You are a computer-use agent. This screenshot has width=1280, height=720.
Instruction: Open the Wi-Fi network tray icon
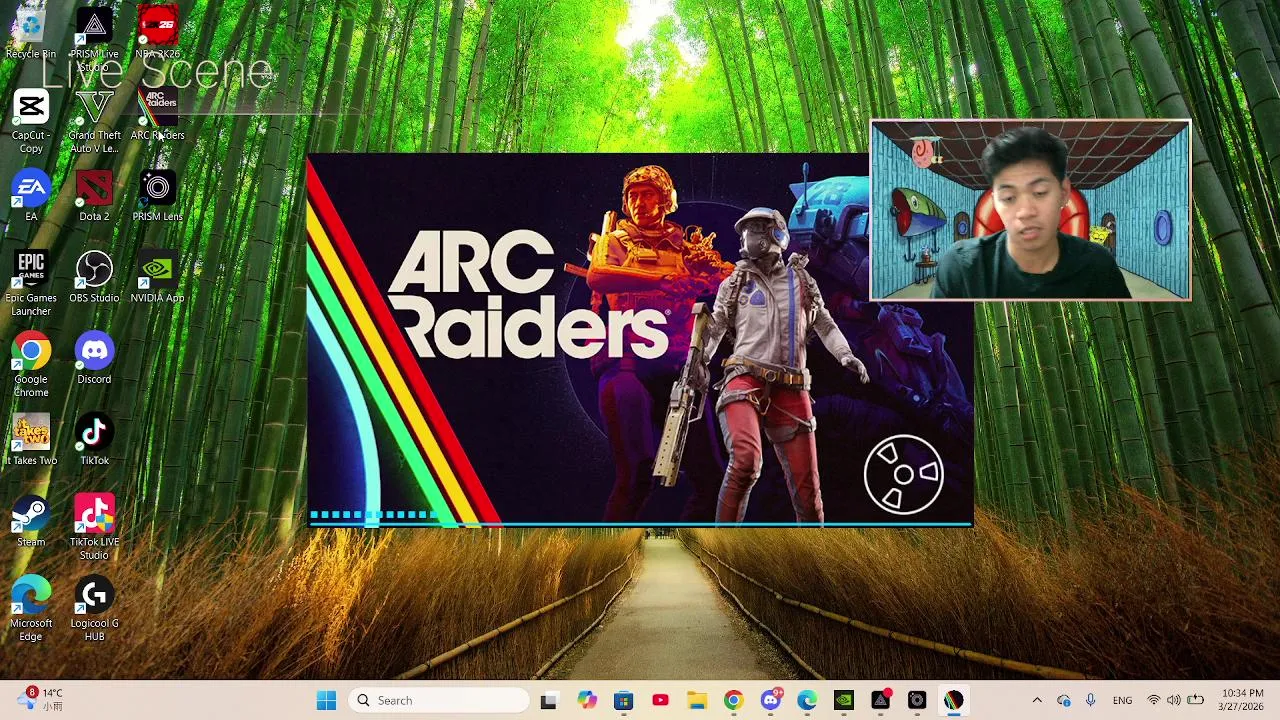point(1154,700)
